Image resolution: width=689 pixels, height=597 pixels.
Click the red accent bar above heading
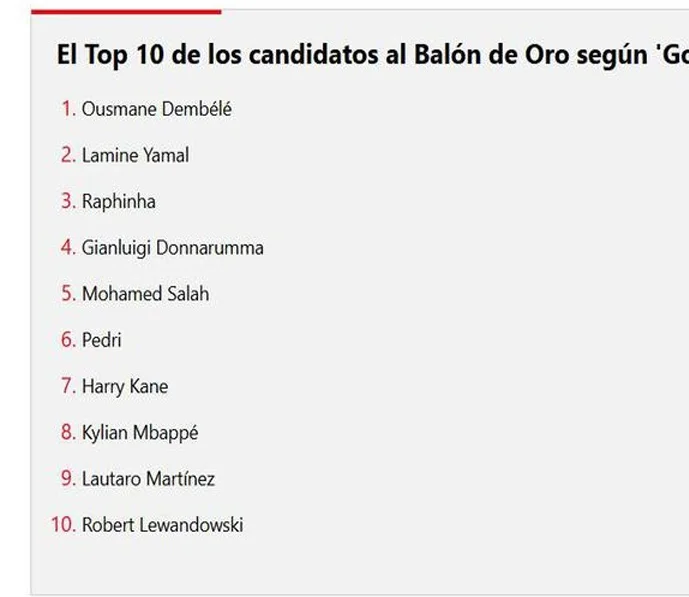[x=126, y=12]
